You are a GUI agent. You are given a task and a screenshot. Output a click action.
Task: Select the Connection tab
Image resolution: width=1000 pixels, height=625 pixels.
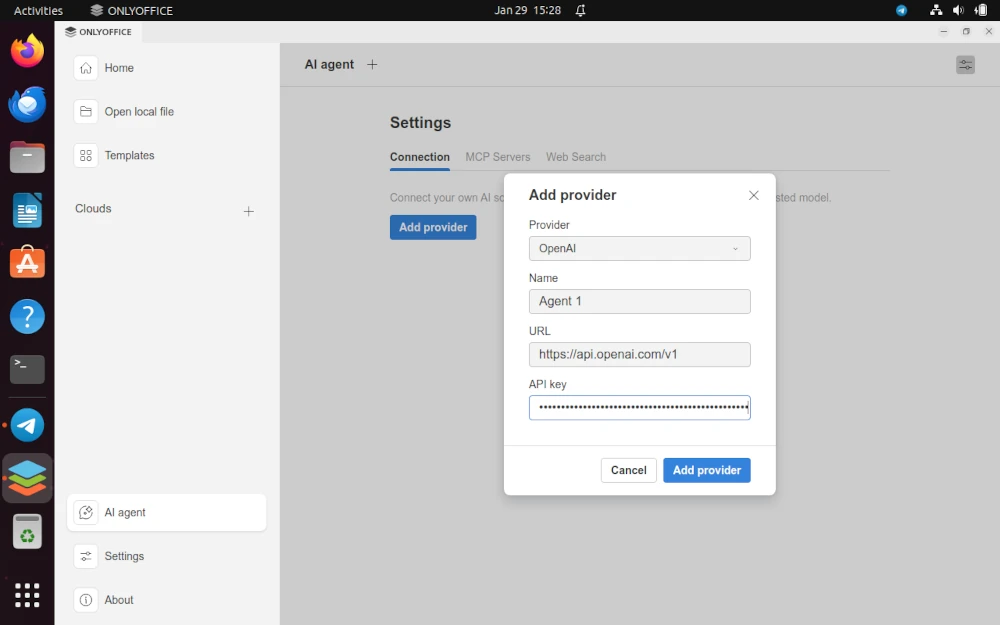[419, 157]
